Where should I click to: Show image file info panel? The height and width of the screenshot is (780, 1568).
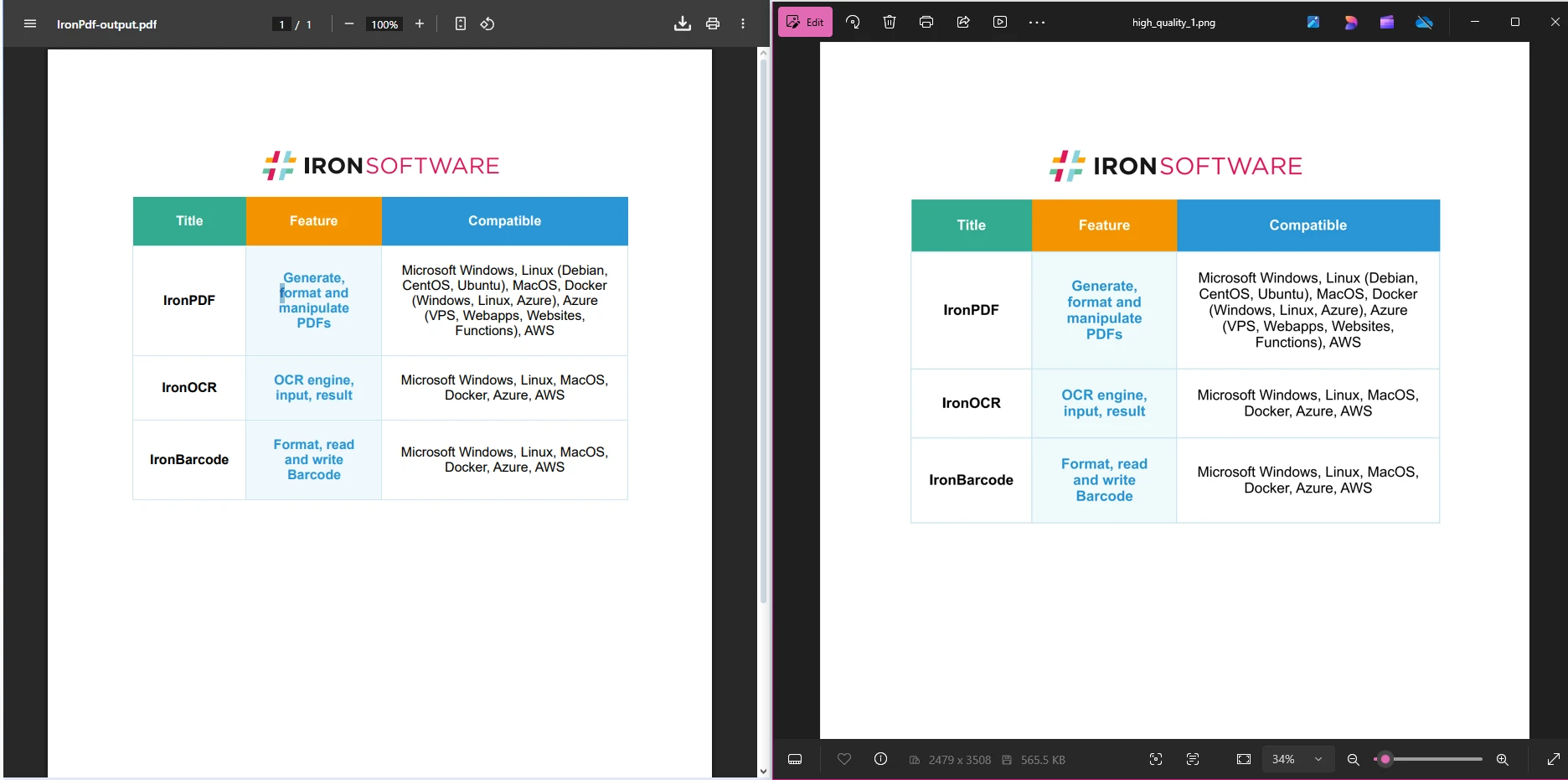pyautogui.click(x=880, y=760)
